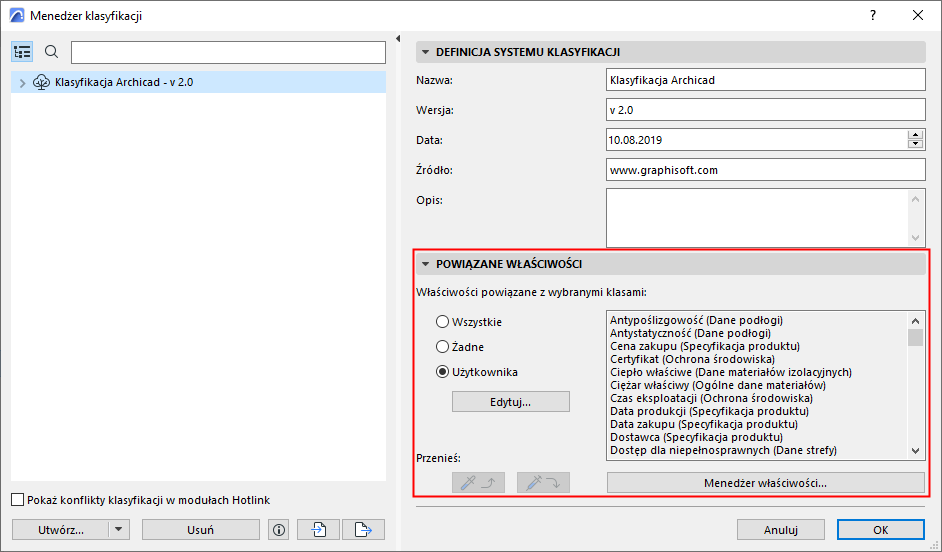Viewport: 942px width, 552px height.
Task: Open classification info icon button
Action: [279, 530]
